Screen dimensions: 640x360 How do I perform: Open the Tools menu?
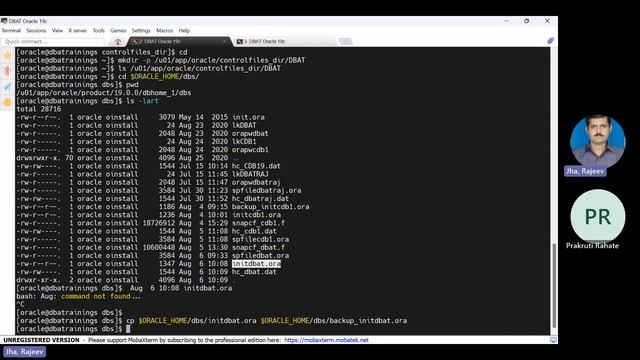pos(98,31)
